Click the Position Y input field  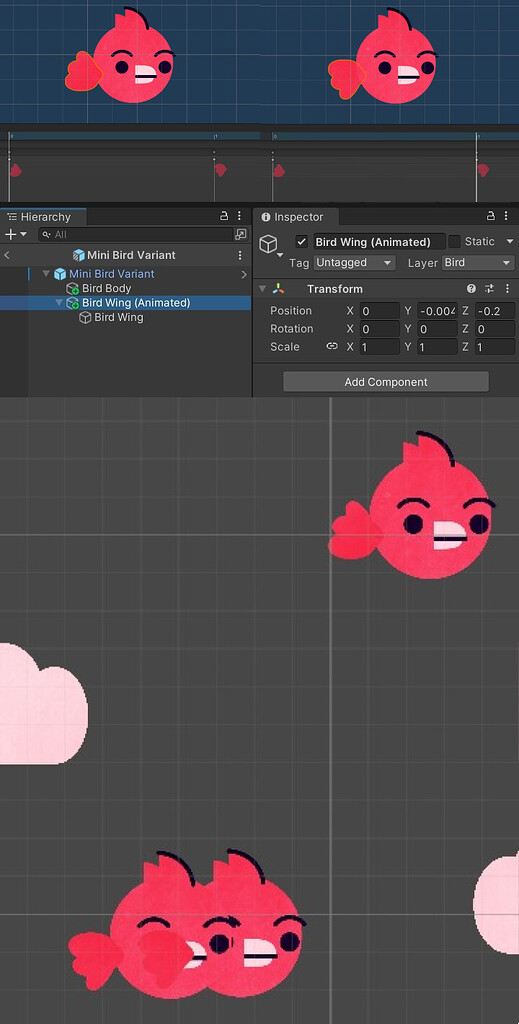click(437, 311)
